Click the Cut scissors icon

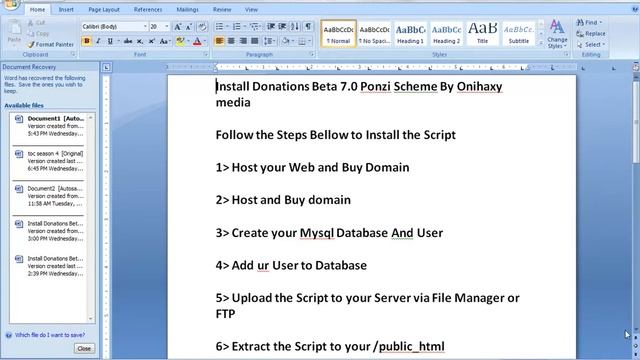[31, 23]
